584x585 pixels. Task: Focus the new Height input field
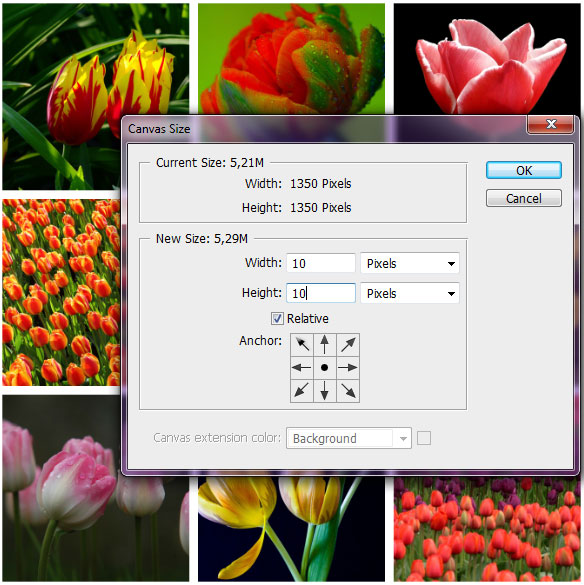[321, 293]
